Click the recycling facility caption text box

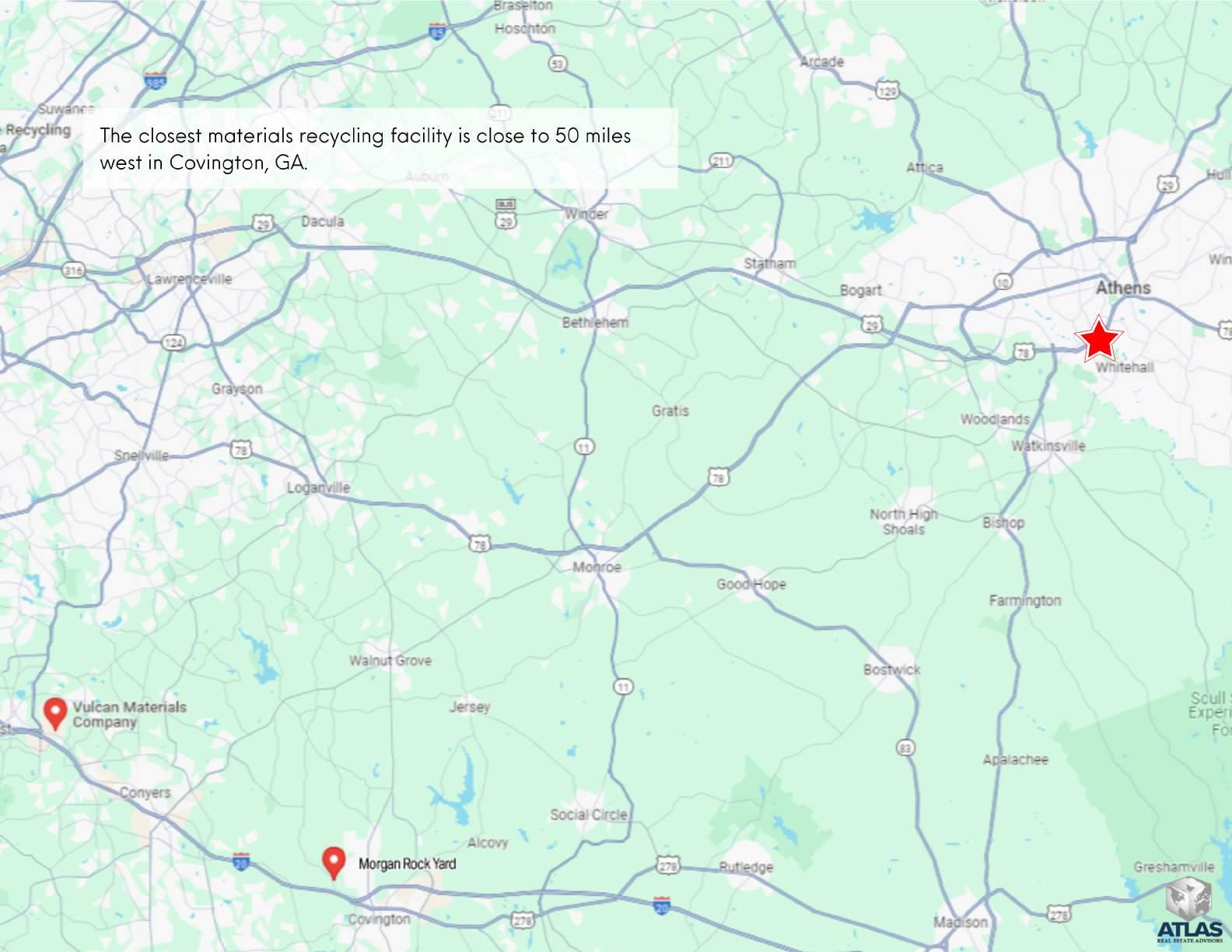pos(380,149)
